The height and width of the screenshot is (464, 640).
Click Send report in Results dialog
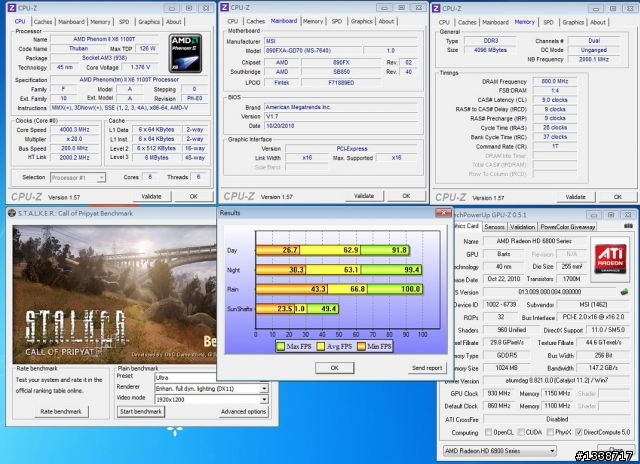click(427, 368)
